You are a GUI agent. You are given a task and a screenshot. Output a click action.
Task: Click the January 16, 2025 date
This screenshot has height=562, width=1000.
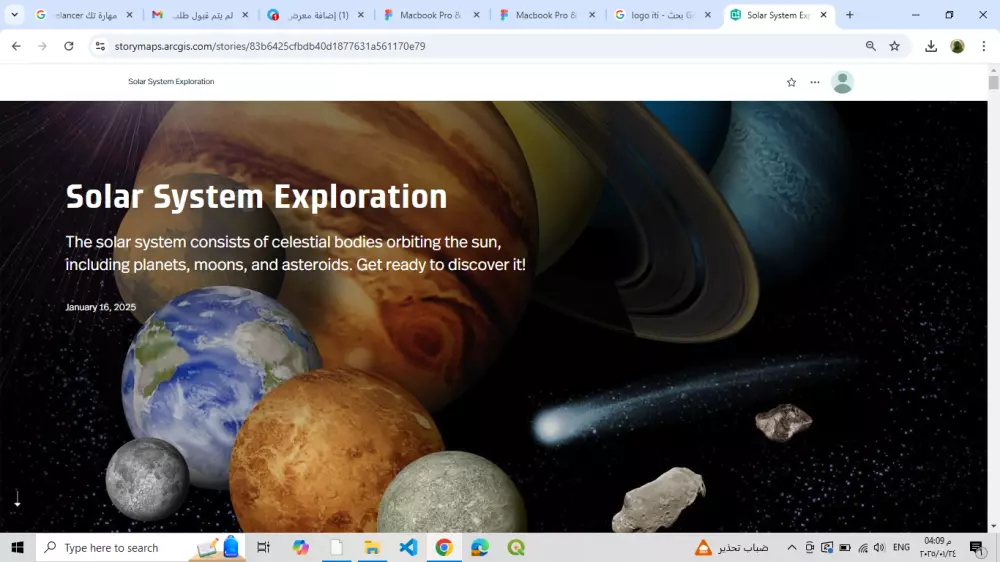pyautogui.click(x=101, y=307)
